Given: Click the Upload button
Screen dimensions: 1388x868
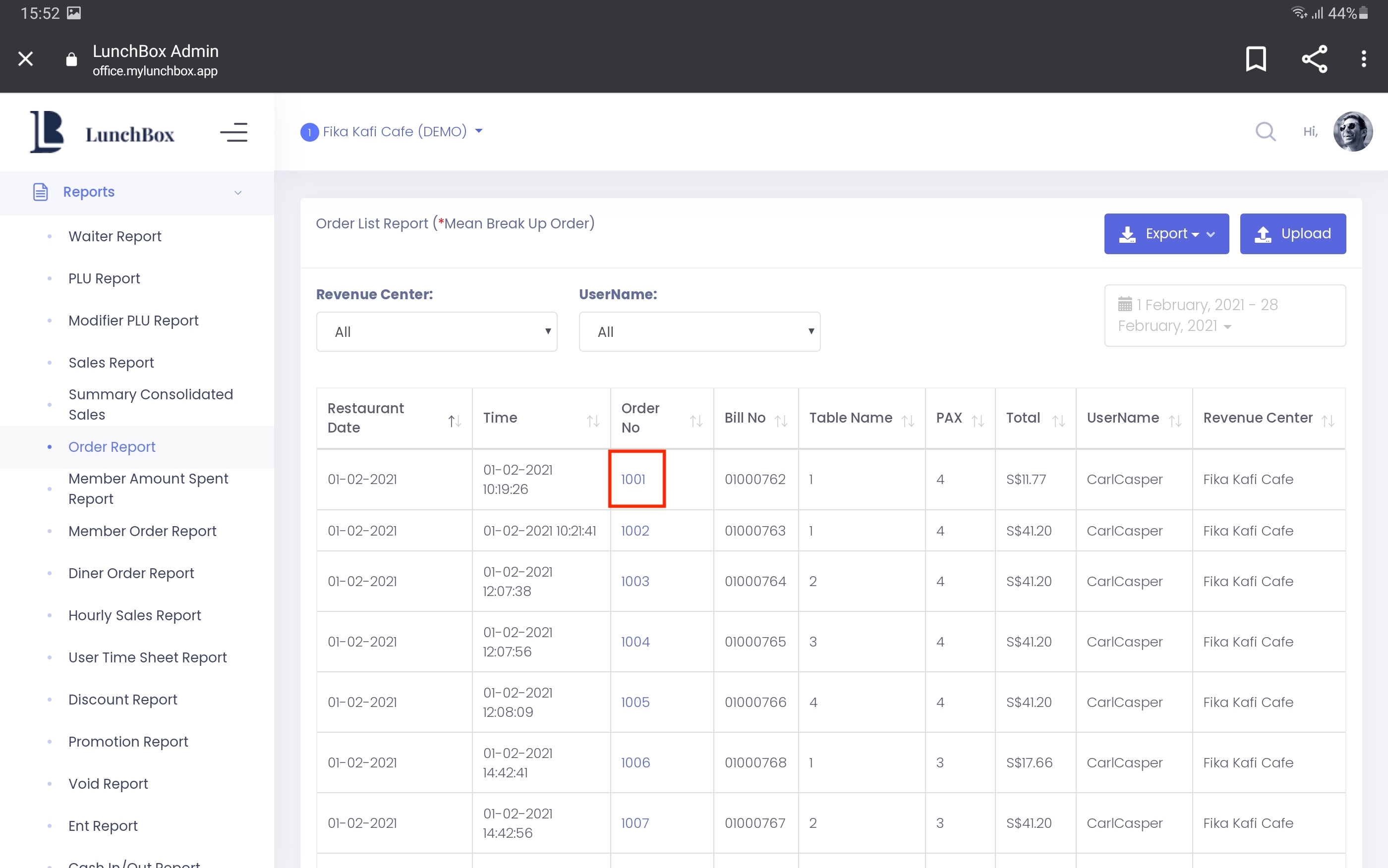Looking at the screenshot, I should tap(1292, 234).
